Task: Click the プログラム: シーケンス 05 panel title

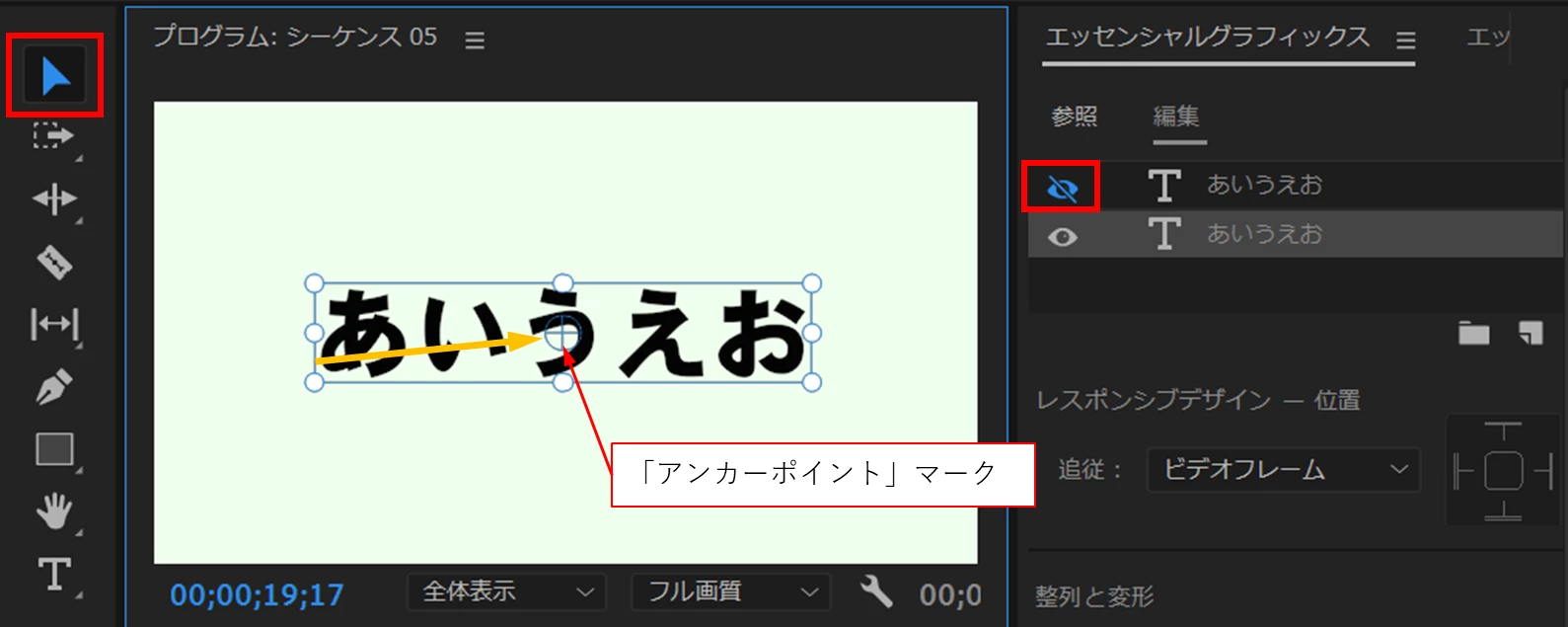Action: coord(295,37)
